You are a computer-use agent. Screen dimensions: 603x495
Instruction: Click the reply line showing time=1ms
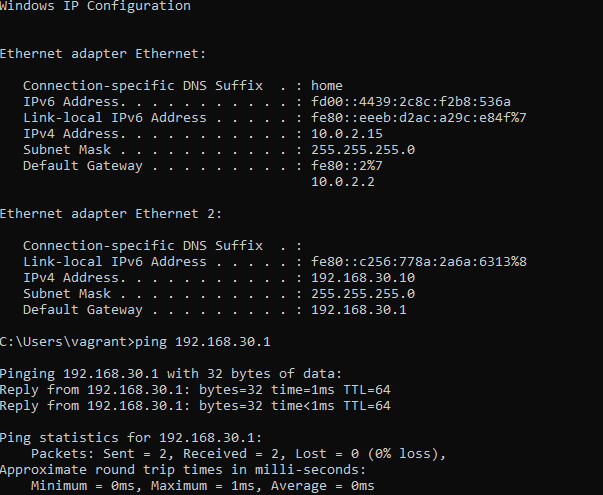coord(195,390)
